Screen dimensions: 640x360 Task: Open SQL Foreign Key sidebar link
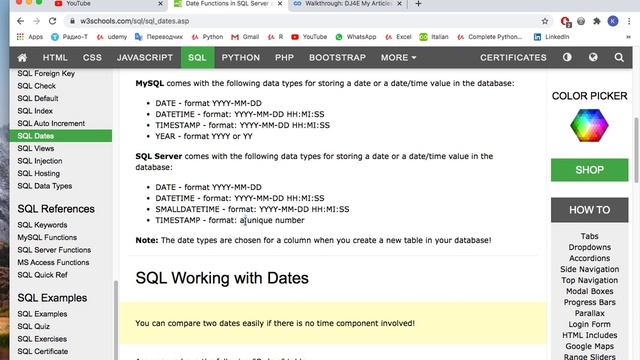46,73
